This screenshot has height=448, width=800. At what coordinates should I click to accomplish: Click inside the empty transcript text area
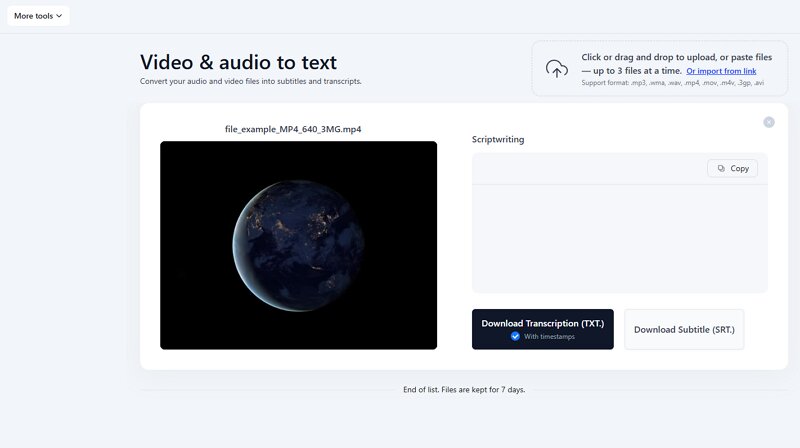[619, 238]
